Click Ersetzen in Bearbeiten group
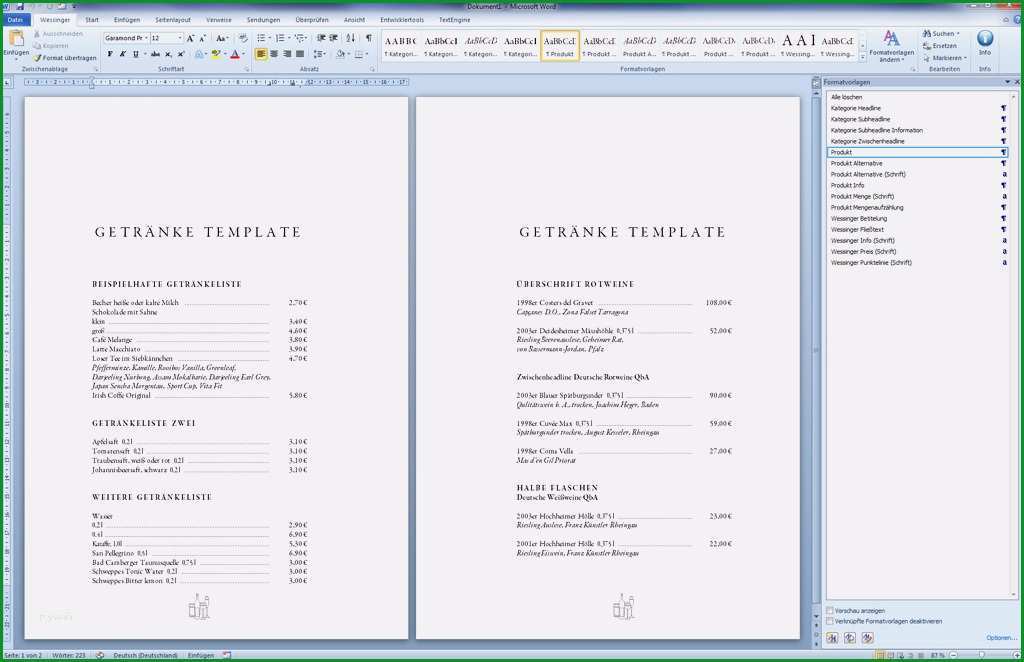Image resolution: width=1024 pixels, height=662 pixels. point(940,46)
